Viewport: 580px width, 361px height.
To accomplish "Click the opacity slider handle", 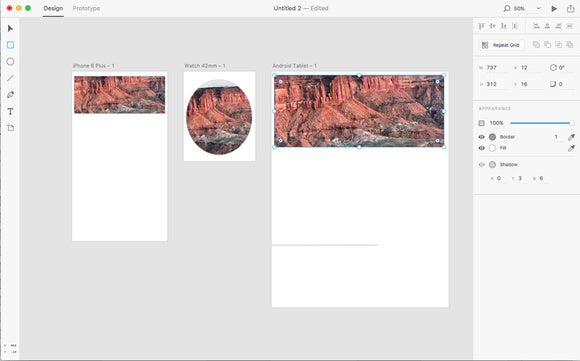I will coord(571,123).
